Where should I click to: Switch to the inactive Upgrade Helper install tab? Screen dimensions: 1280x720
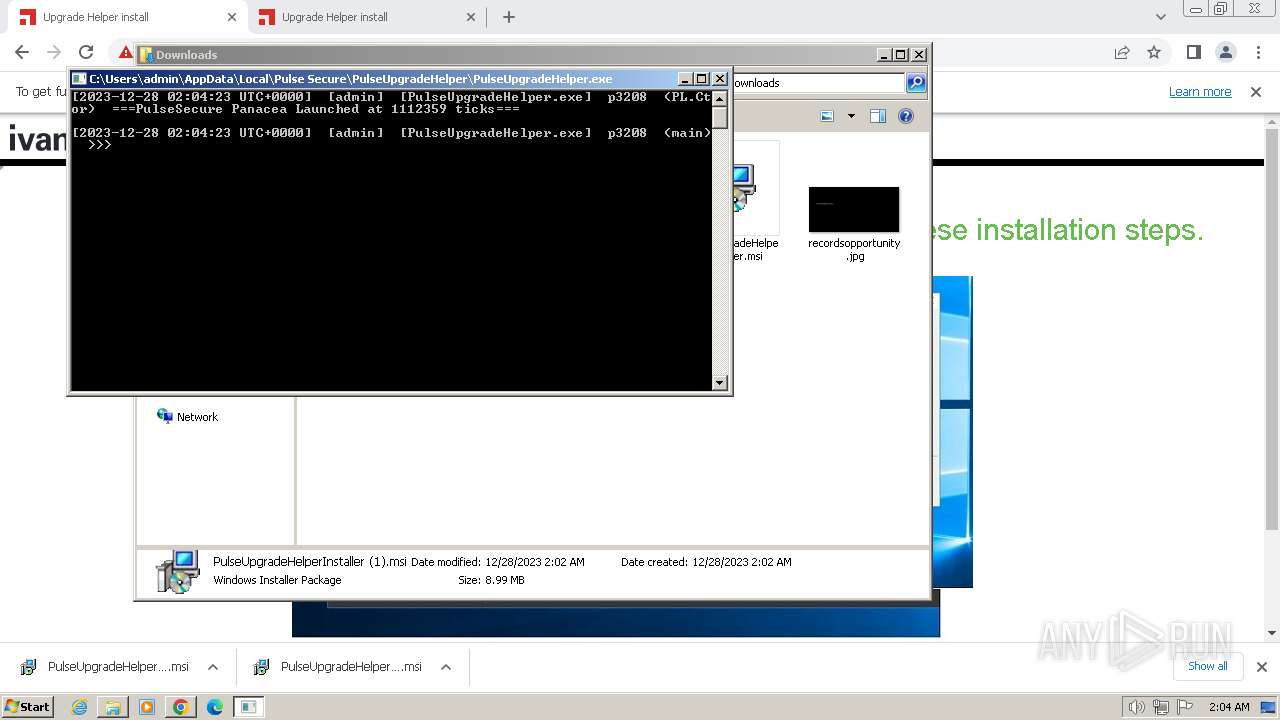coord(365,17)
